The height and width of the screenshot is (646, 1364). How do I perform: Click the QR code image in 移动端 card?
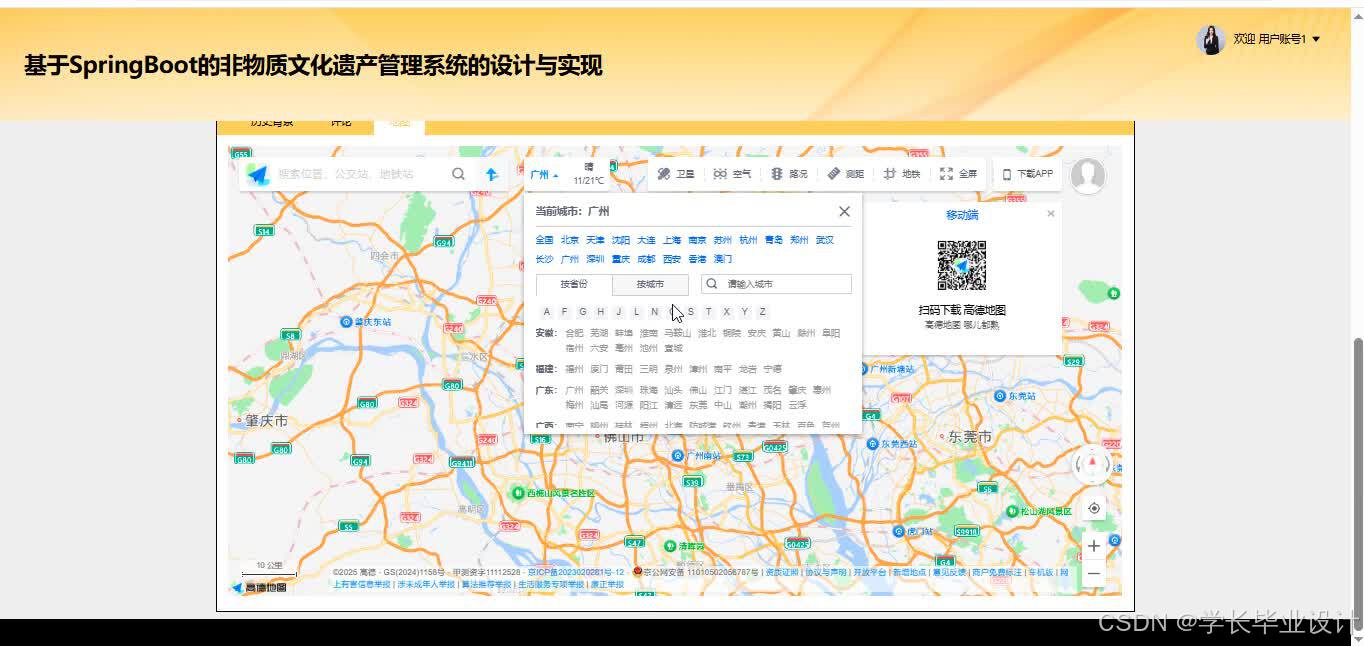click(x=961, y=265)
